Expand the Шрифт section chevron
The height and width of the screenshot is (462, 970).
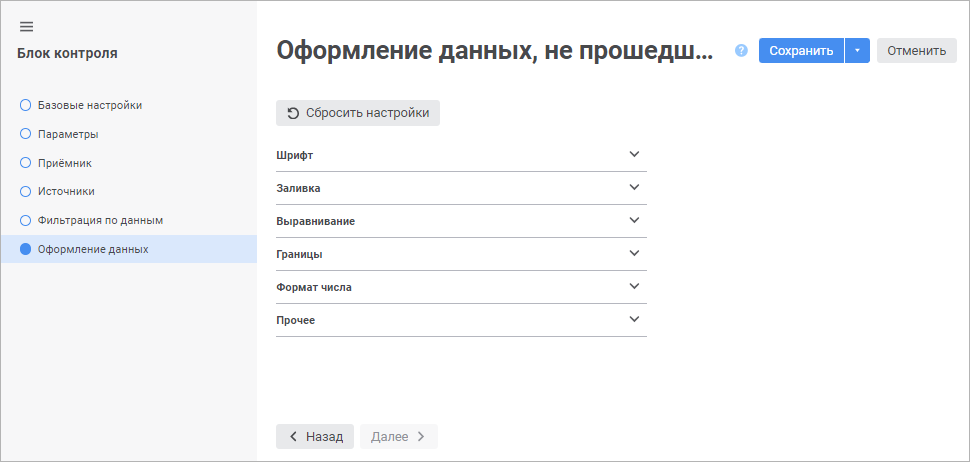(633, 154)
